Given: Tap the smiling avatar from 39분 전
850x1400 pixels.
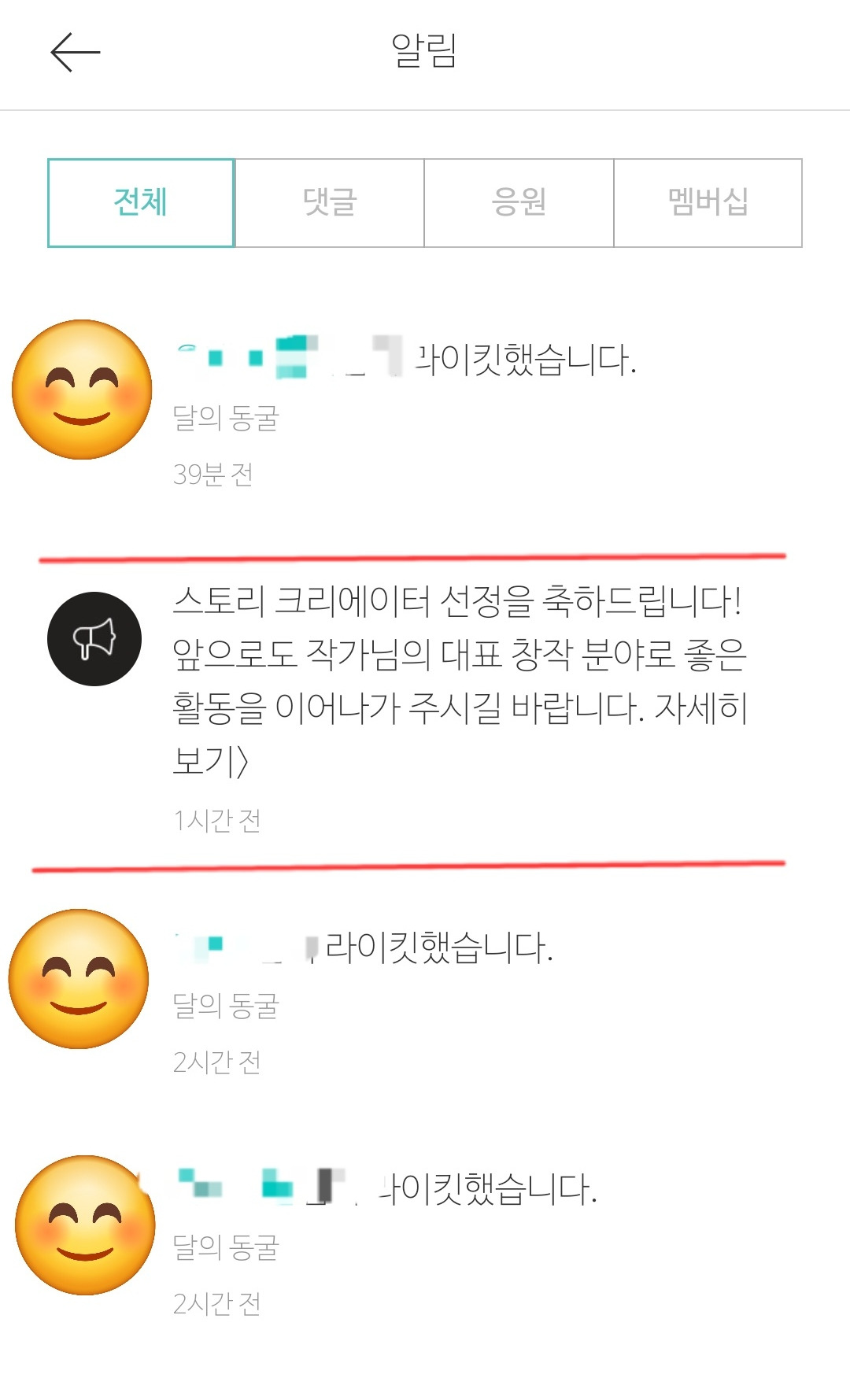Looking at the screenshot, I should 83,390.
